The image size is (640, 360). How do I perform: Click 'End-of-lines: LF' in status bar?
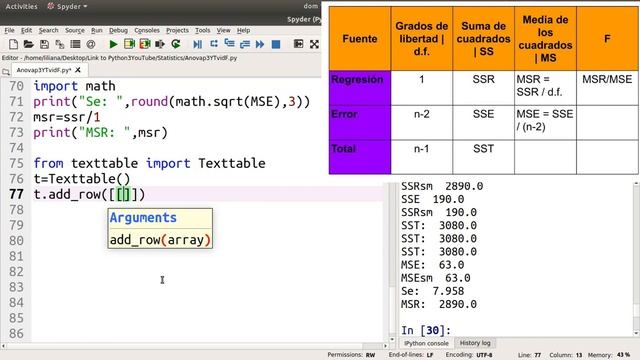tap(411, 355)
